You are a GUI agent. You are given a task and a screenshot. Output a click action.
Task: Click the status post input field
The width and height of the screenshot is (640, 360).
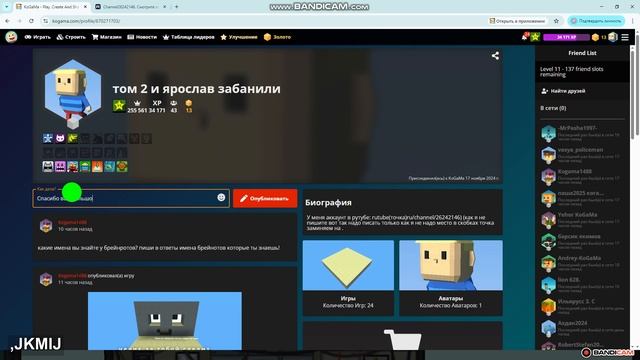point(131,198)
